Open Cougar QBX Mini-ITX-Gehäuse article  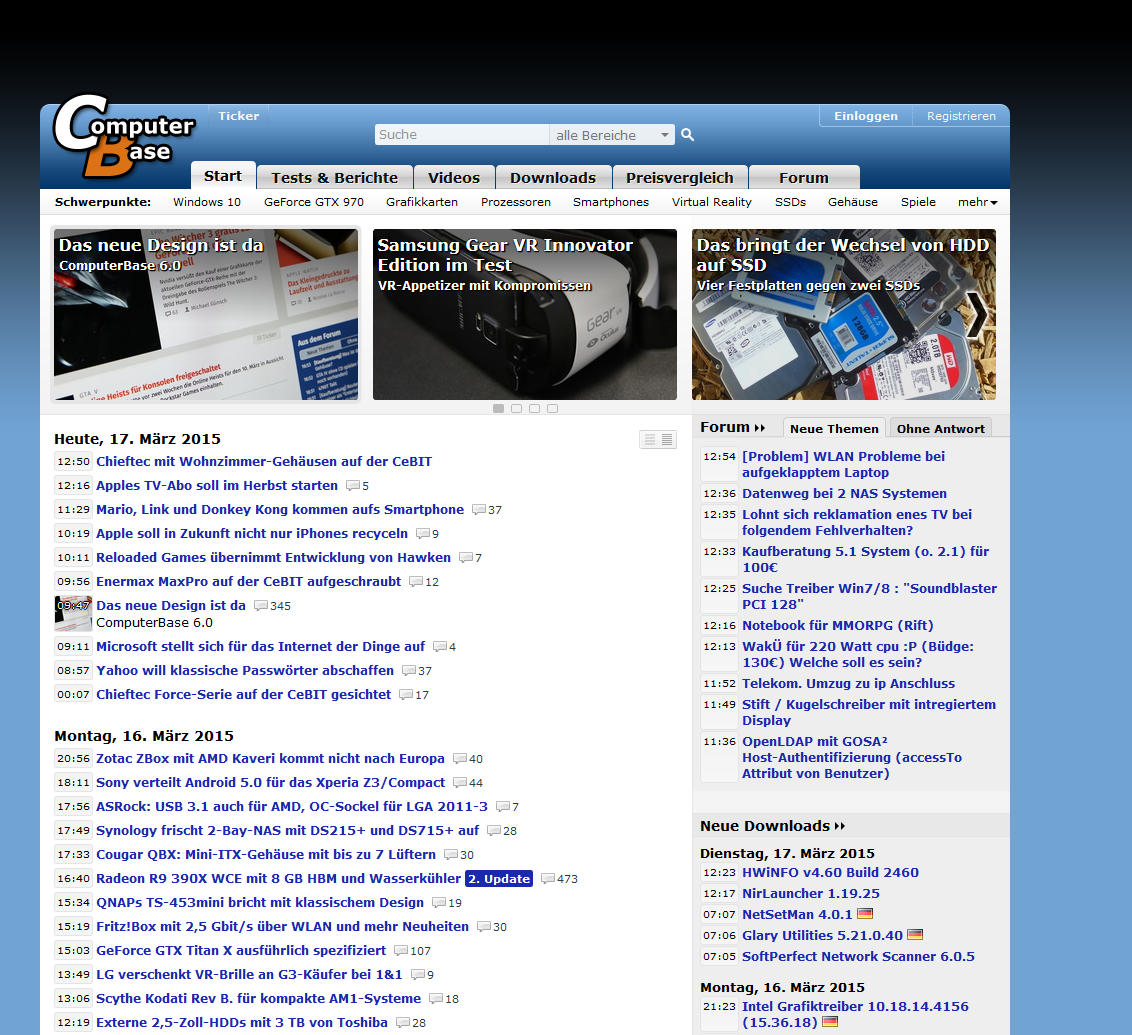coord(266,854)
